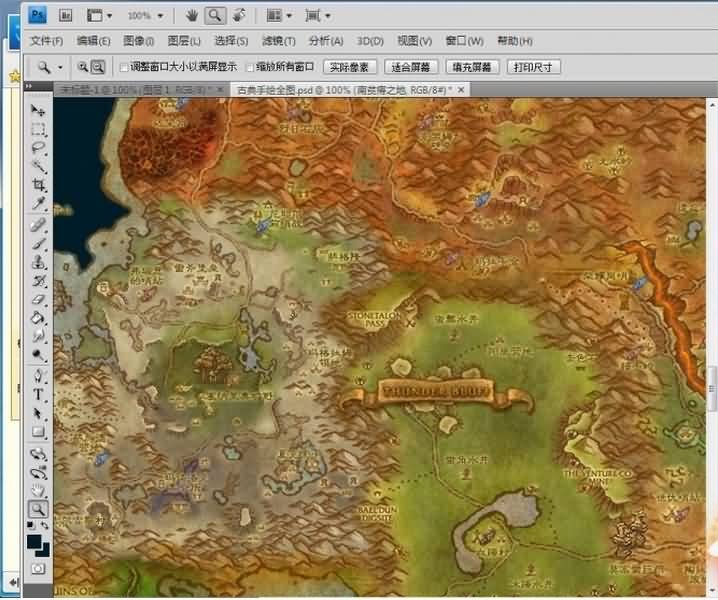Open the 文件(F) menu

[46, 41]
